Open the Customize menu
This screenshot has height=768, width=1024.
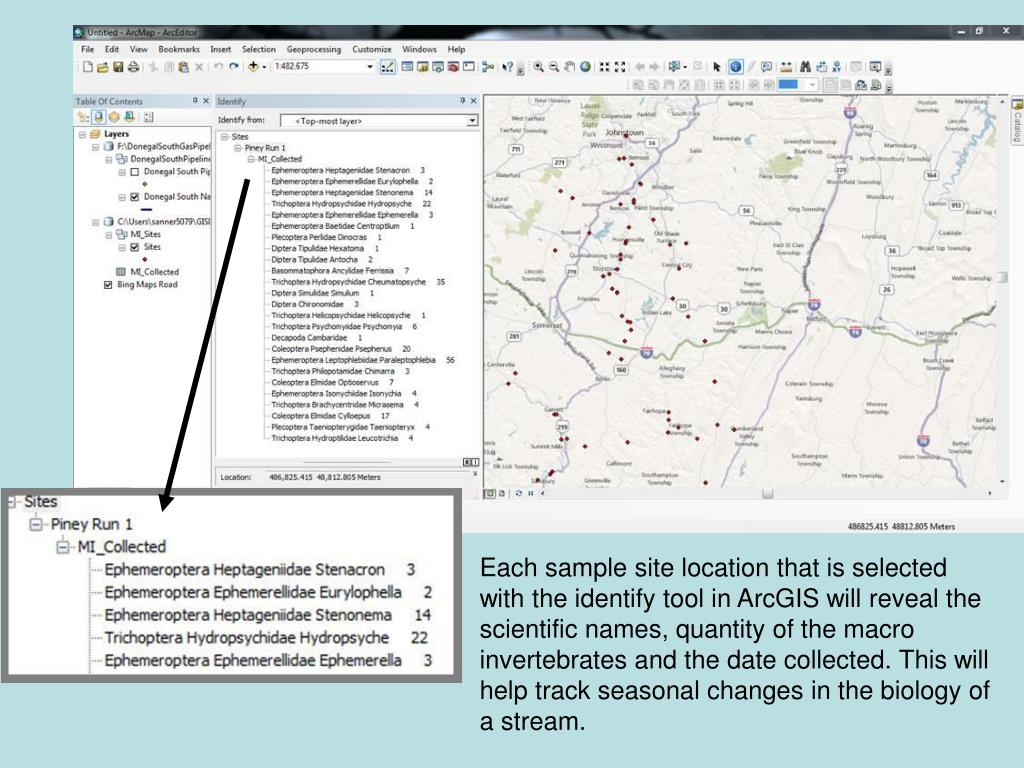pyautogui.click(x=372, y=49)
